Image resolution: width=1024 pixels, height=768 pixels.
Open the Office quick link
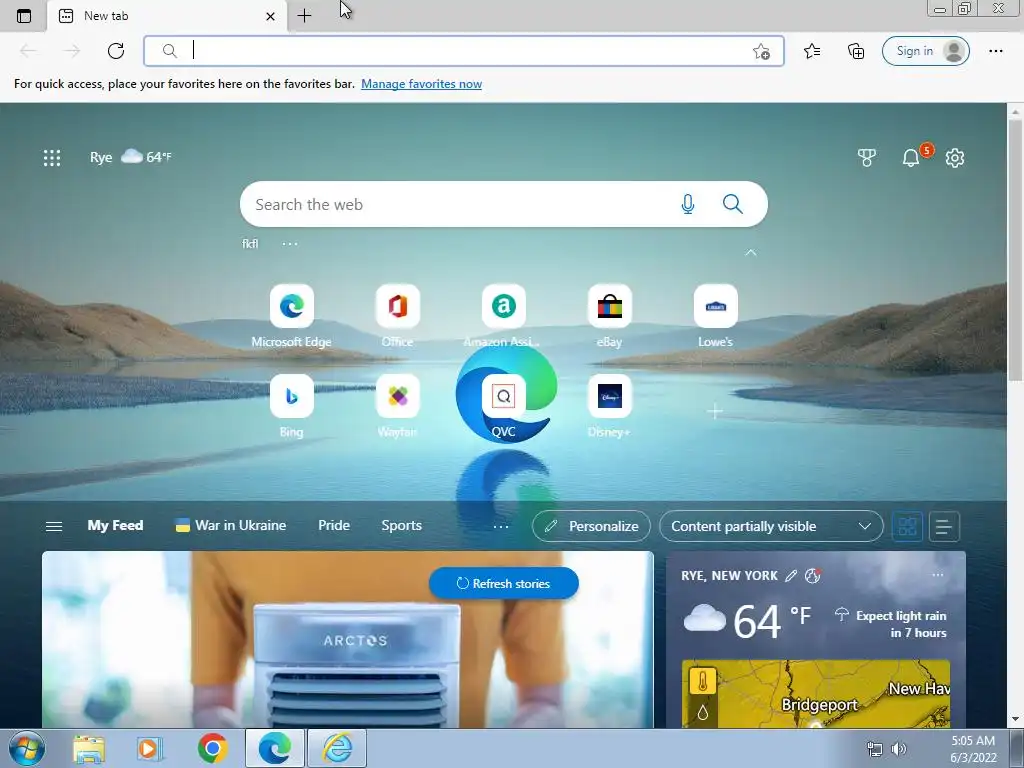pyautogui.click(x=398, y=315)
